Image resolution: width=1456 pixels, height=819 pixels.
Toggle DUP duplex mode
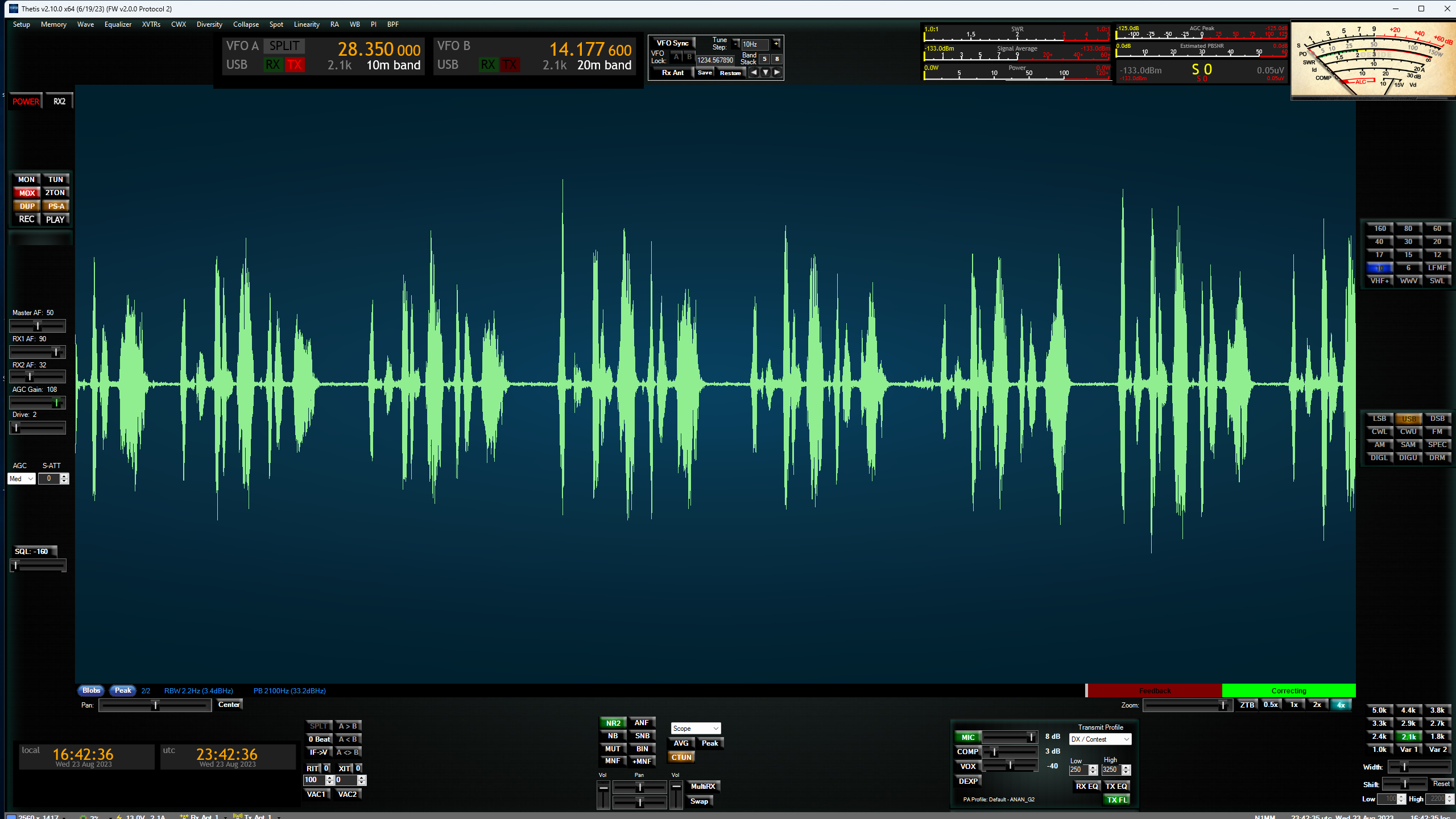(x=26, y=206)
